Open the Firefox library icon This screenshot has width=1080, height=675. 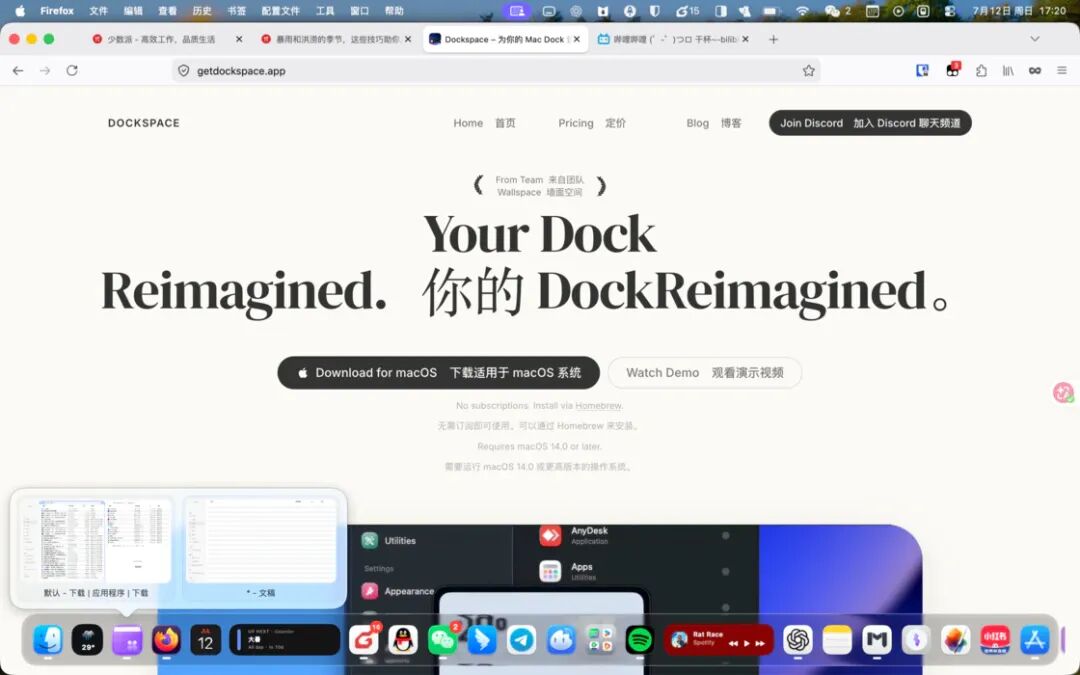point(1008,70)
